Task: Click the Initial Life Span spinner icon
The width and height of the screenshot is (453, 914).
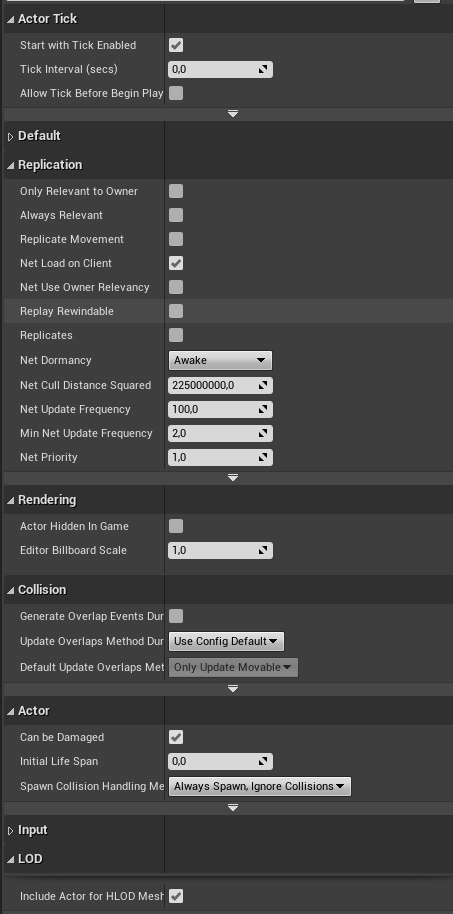Action: pyautogui.click(x=264, y=761)
